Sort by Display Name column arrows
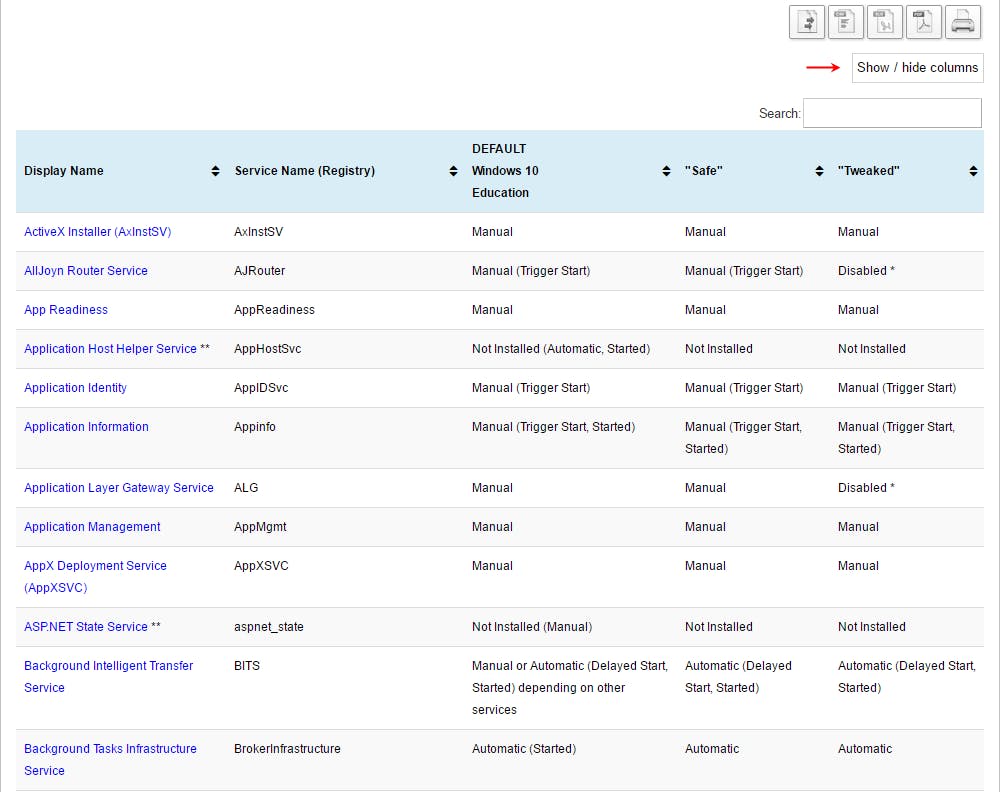This screenshot has height=792, width=1000. (215, 171)
